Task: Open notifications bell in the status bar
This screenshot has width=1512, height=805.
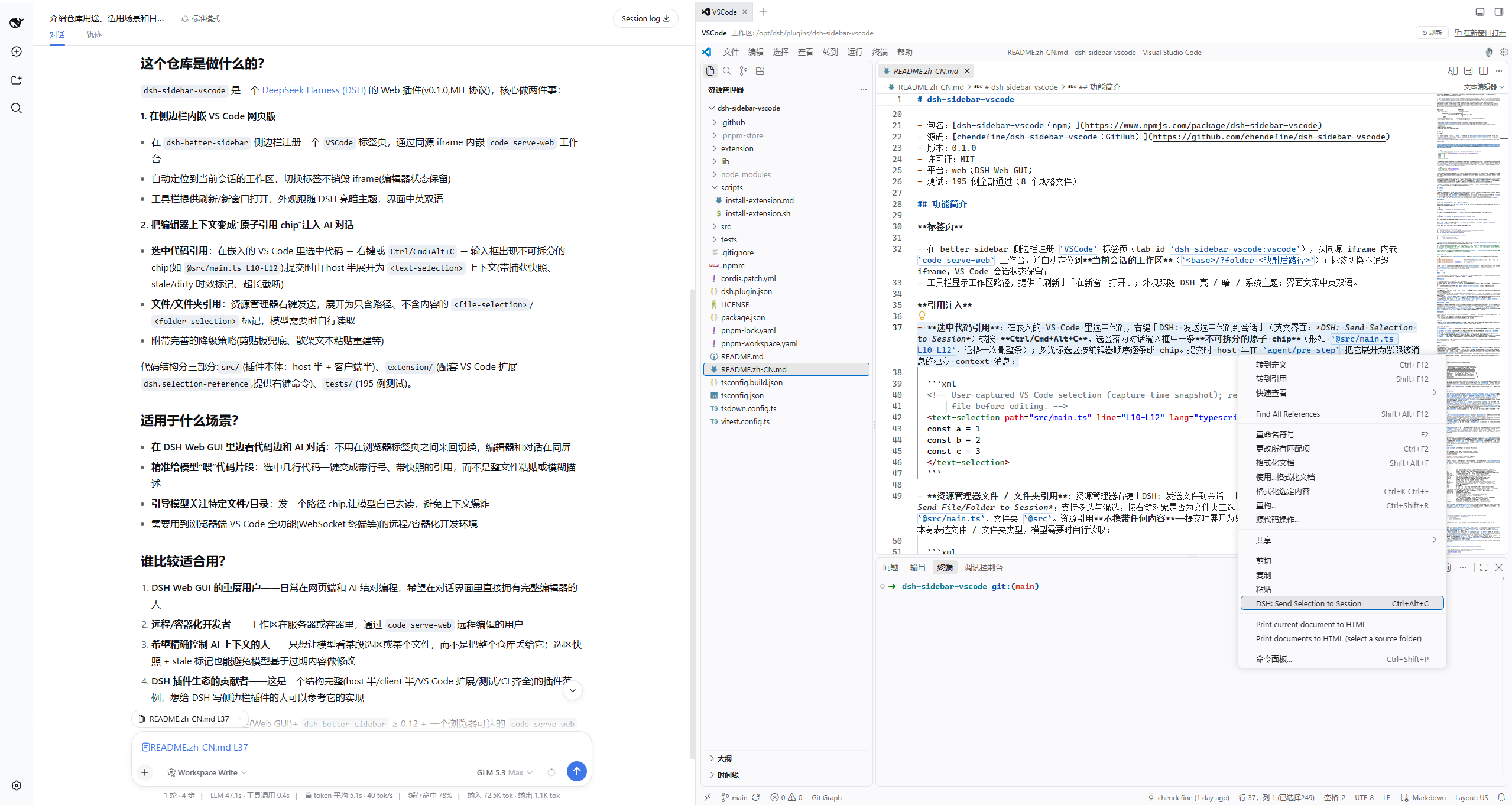Action: (x=1501, y=797)
